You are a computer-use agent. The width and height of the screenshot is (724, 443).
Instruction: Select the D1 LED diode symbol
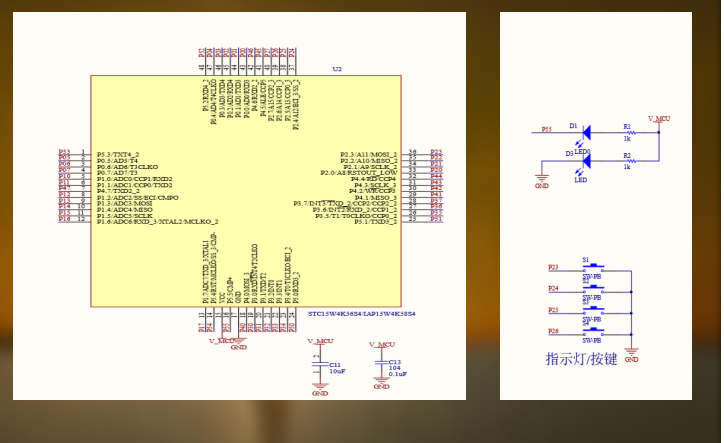click(587, 133)
